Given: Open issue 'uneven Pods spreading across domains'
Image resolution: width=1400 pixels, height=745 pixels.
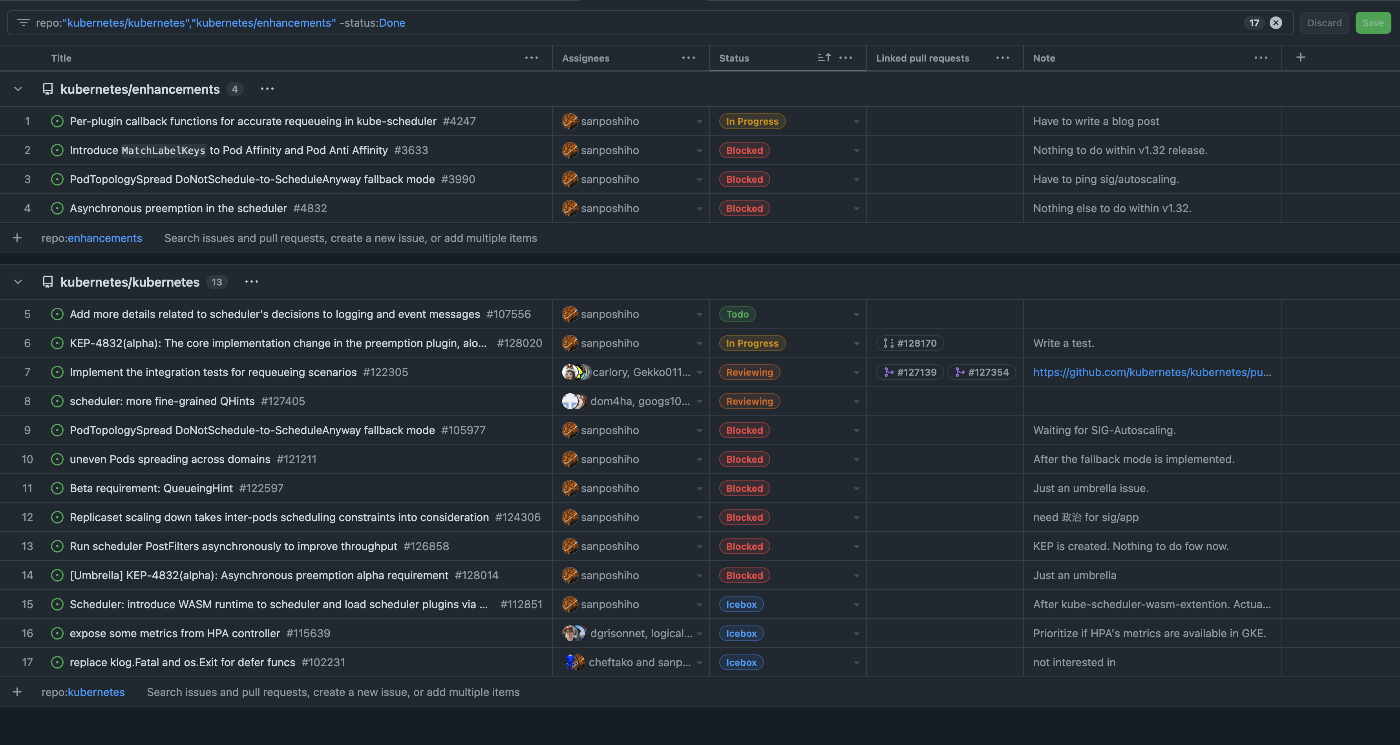Looking at the screenshot, I should coord(170,459).
